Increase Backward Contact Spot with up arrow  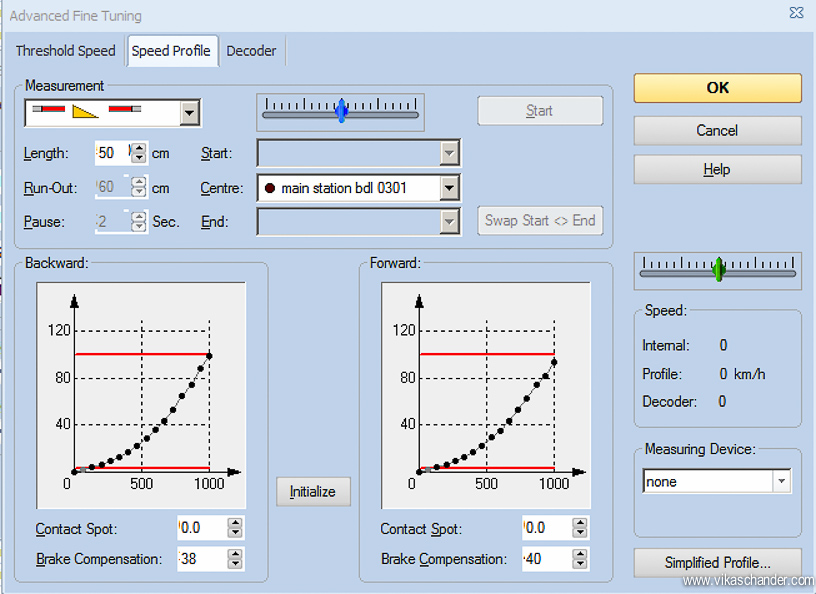pos(235,523)
